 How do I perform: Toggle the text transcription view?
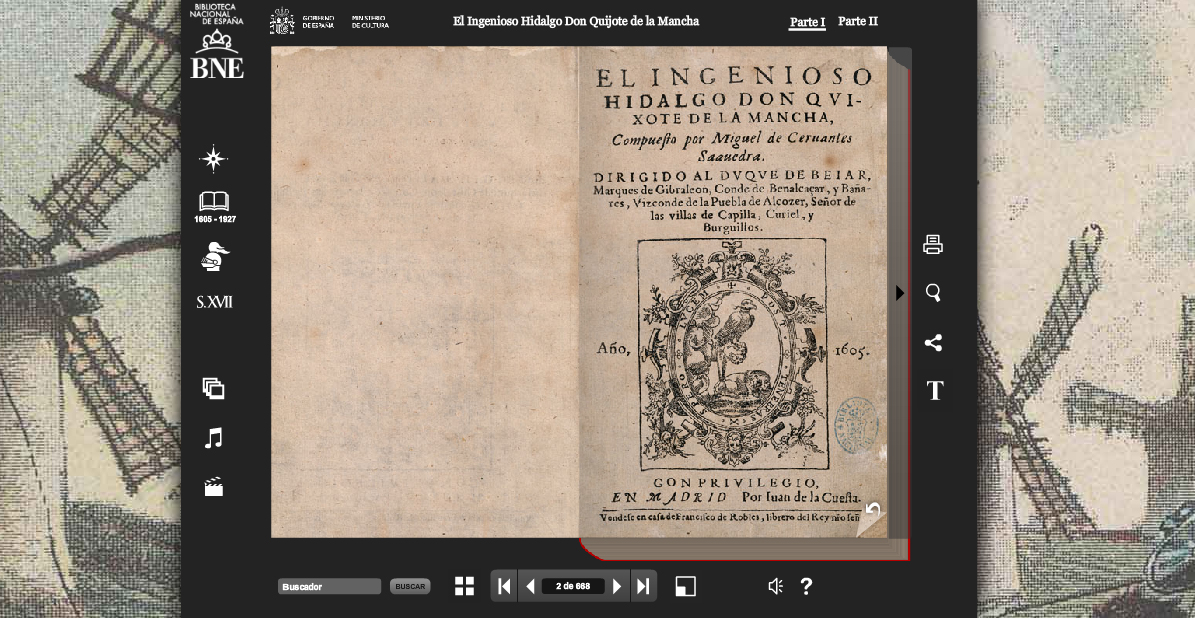coord(934,391)
